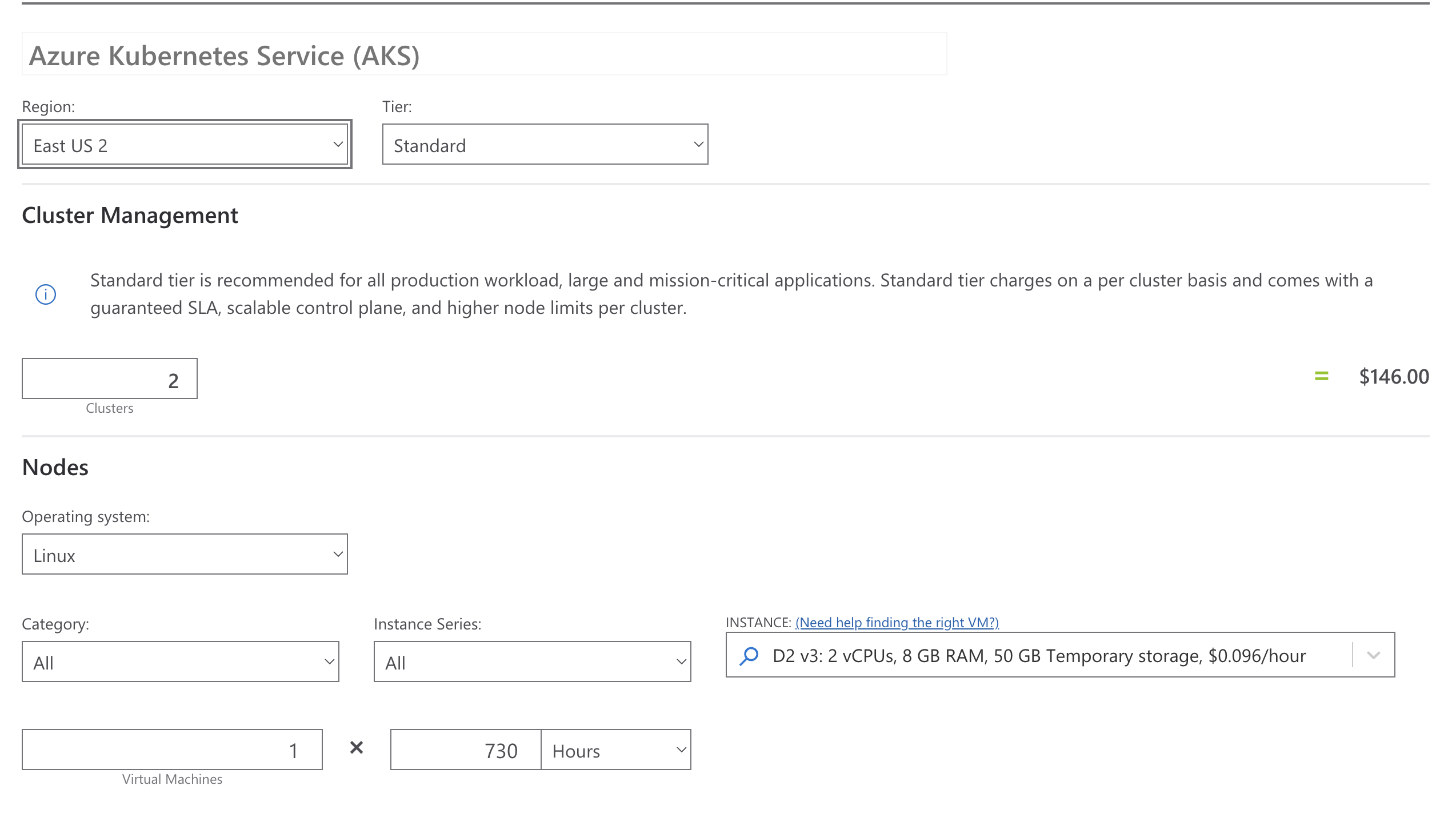Click the D2 v3 instance description text
1456x813 pixels.
pos(1039,656)
